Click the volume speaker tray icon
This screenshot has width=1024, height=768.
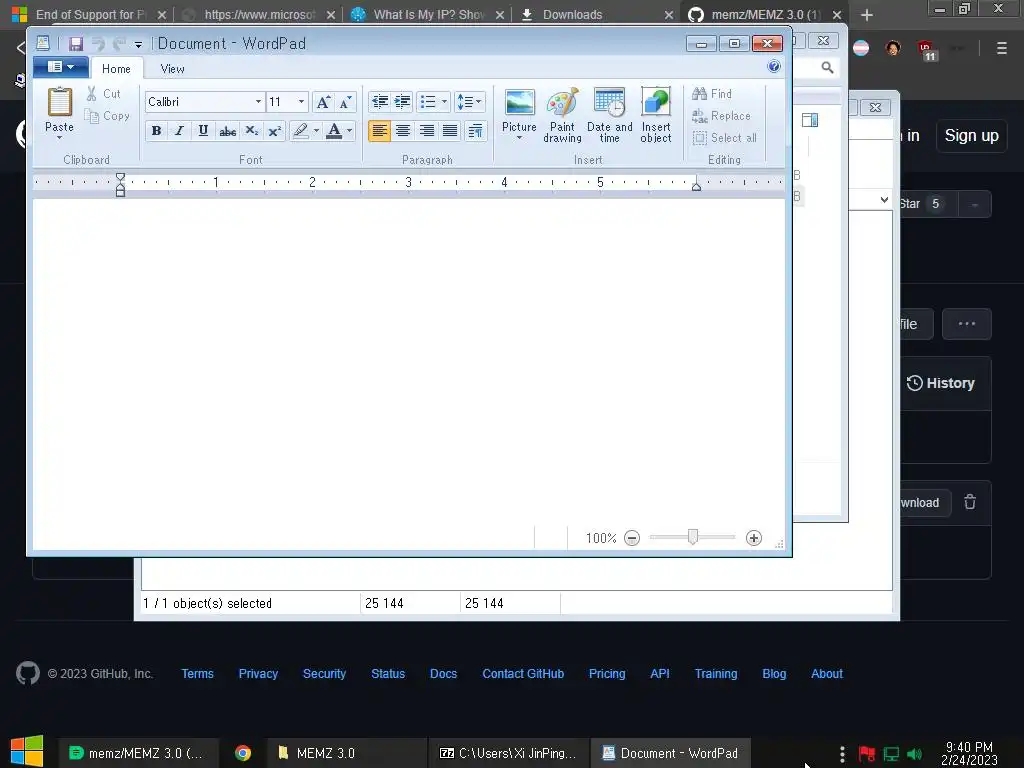(914, 754)
